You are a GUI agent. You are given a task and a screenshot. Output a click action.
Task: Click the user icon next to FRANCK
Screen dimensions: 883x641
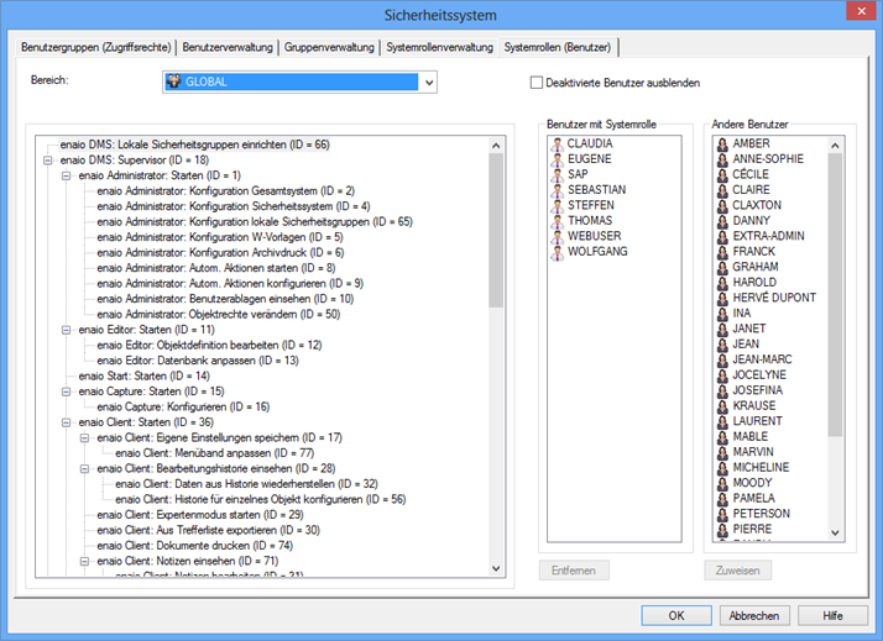[723, 252]
